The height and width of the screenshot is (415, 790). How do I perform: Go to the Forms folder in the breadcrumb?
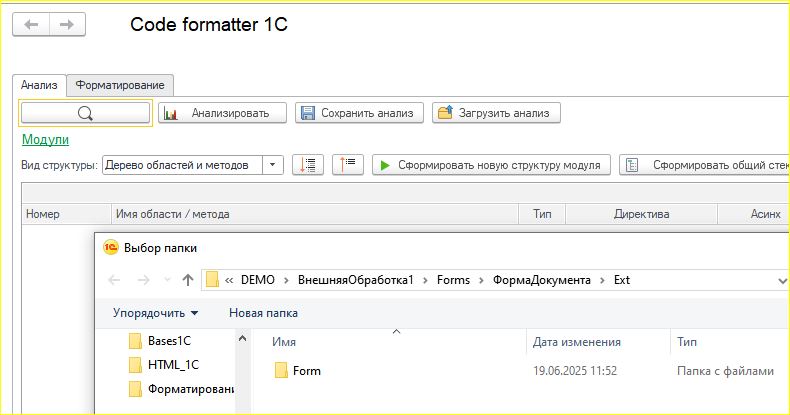(x=453, y=280)
